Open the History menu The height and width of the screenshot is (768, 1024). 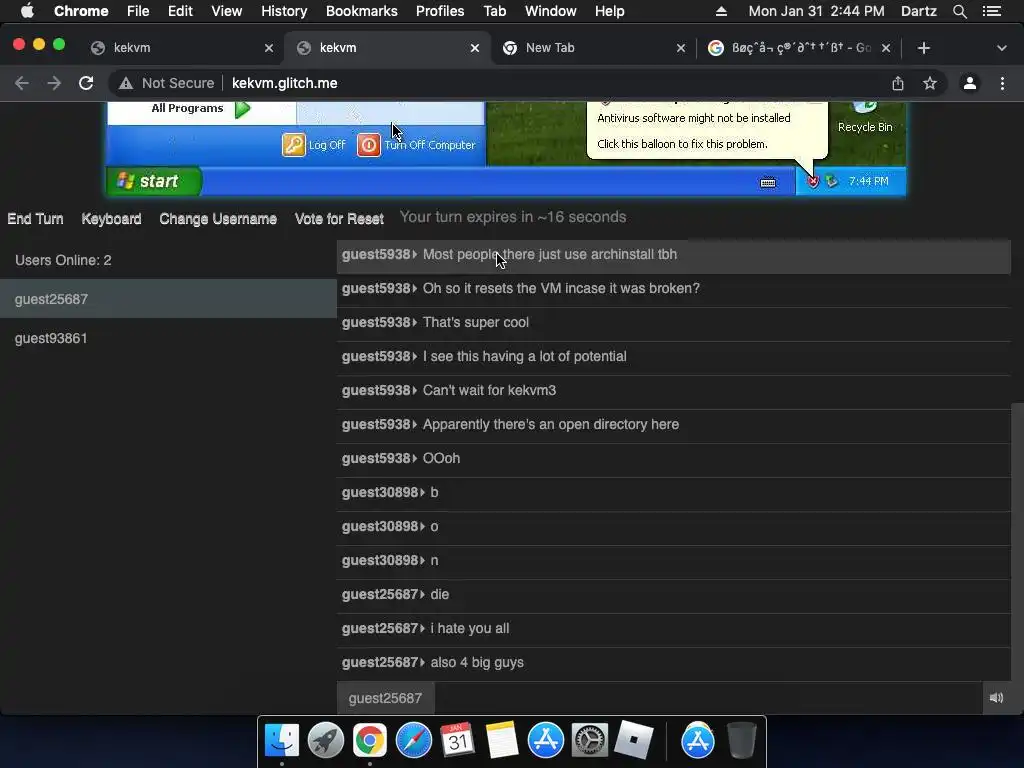(x=284, y=11)
